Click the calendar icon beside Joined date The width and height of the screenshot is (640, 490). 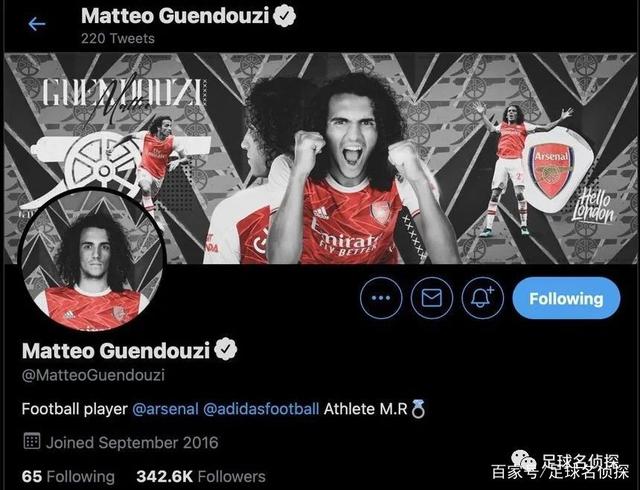tap(31, 442)
